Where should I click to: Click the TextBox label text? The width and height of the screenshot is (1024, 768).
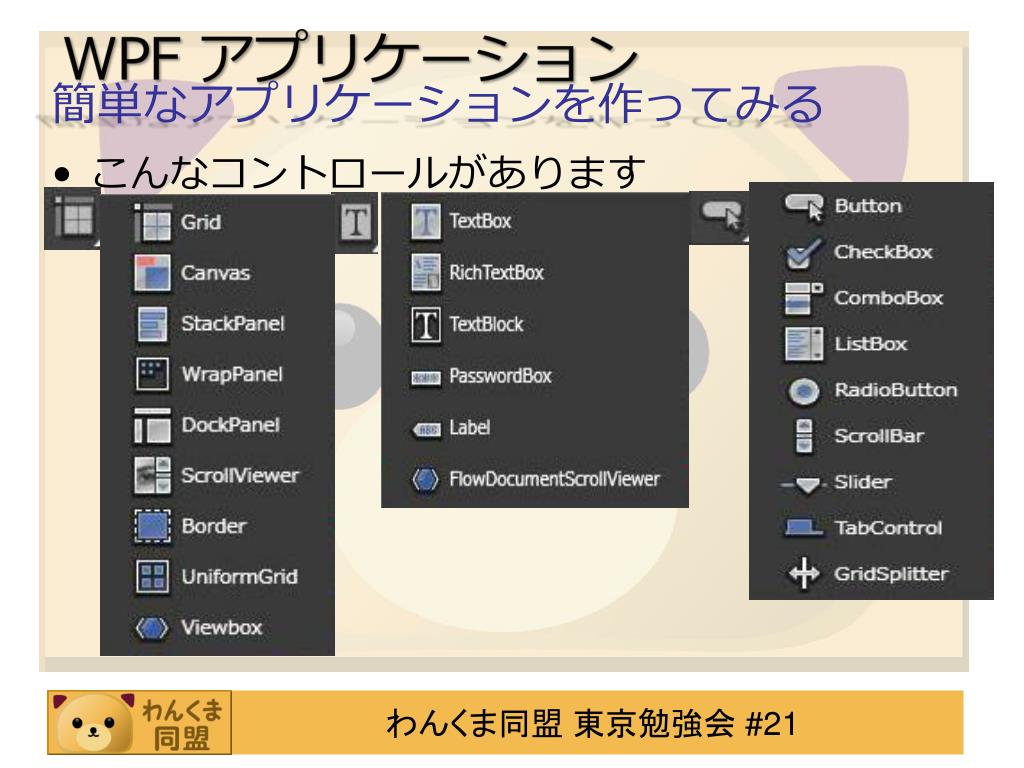pyautogui.click(x=480, y=221)
